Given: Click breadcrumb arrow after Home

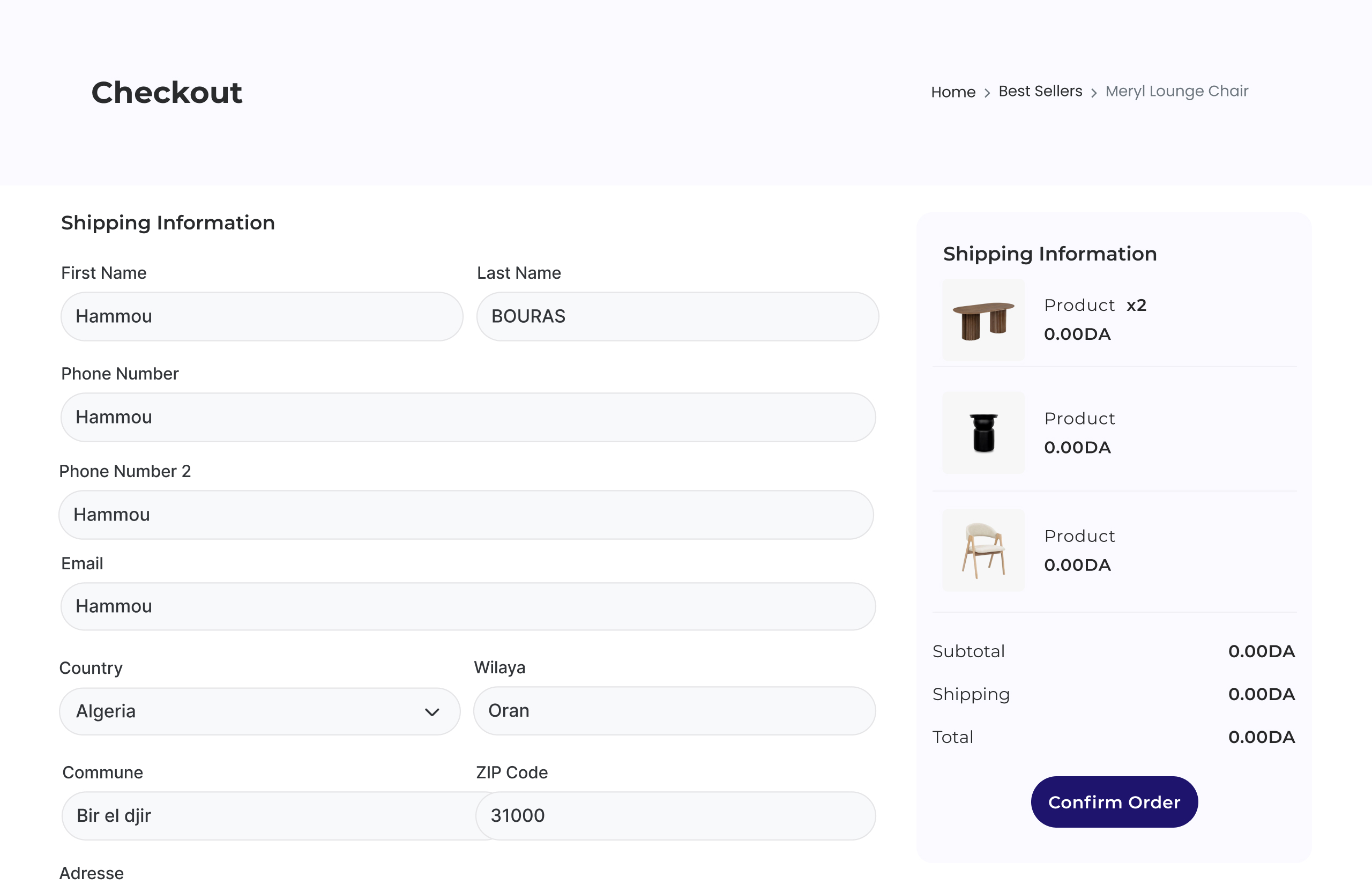Looking at the screenshot, I should (x=987, y=93).
